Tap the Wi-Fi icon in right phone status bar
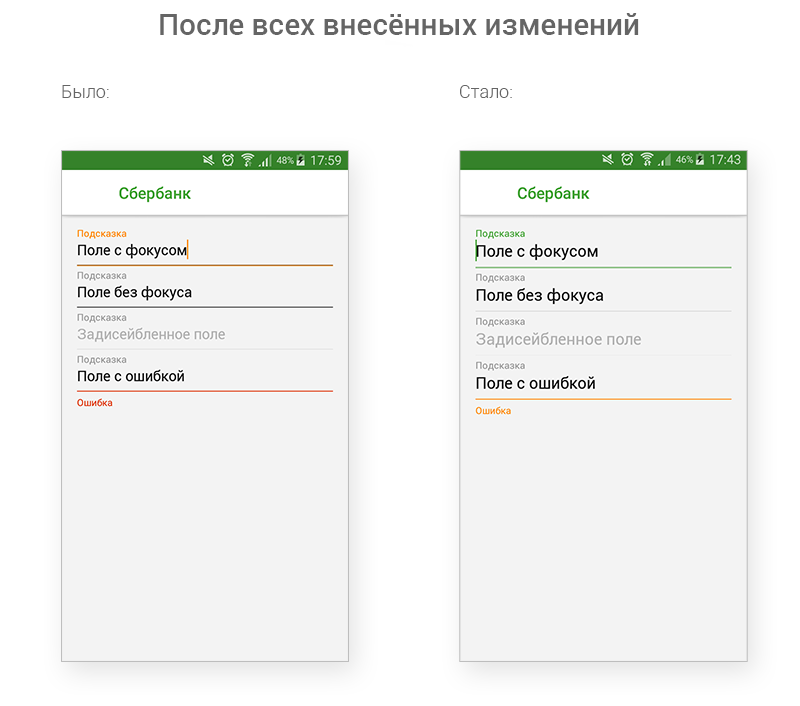The width and height of the screenshot is (800, 706). tap(646, 160)
